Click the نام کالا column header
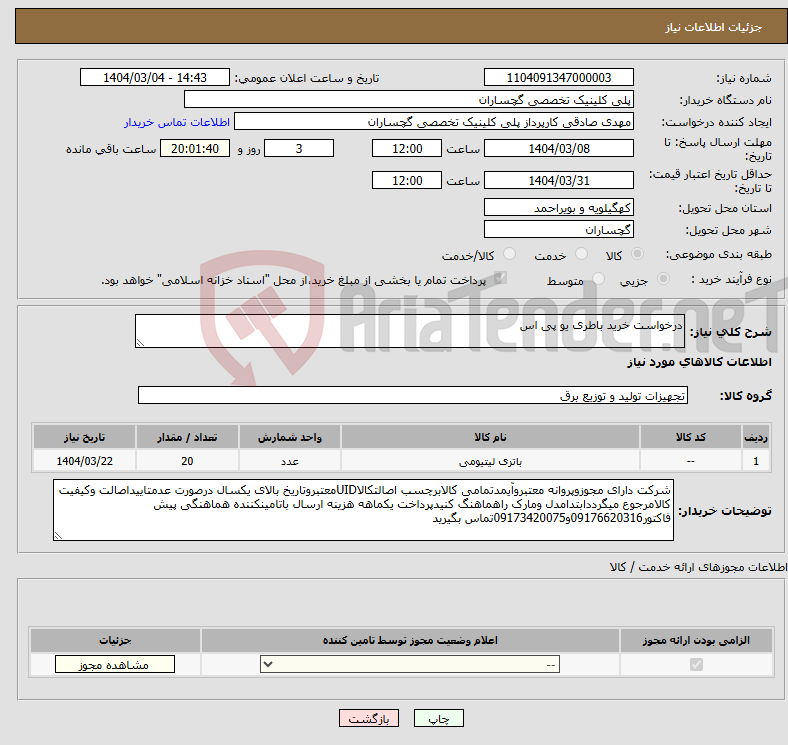The height and width of the screenshot is (745, 788). [490, 437]
